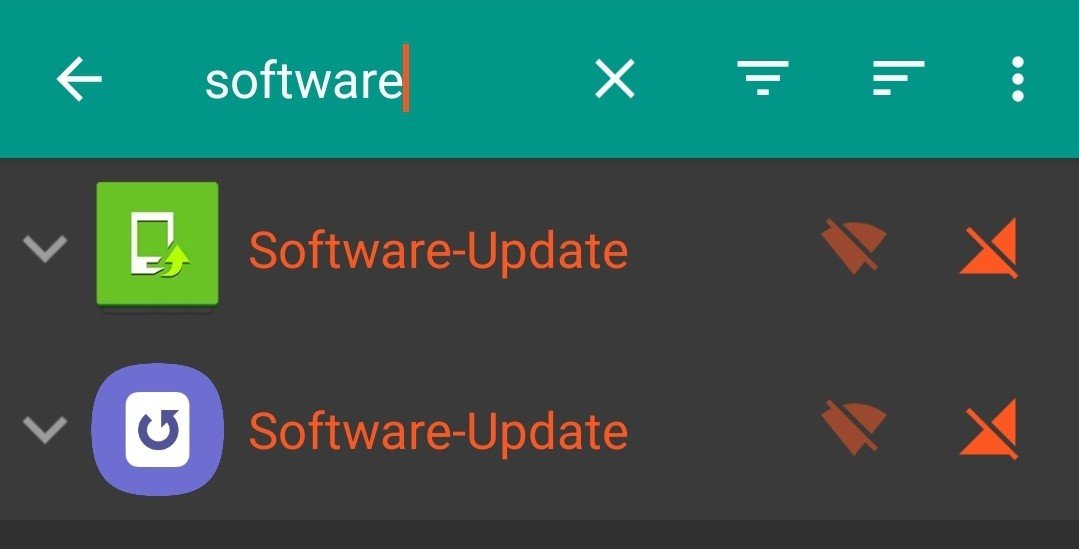Screen dimensions: 1079x549
Task: Expand the purple Software-Update entry chevron
Action: 45,429
